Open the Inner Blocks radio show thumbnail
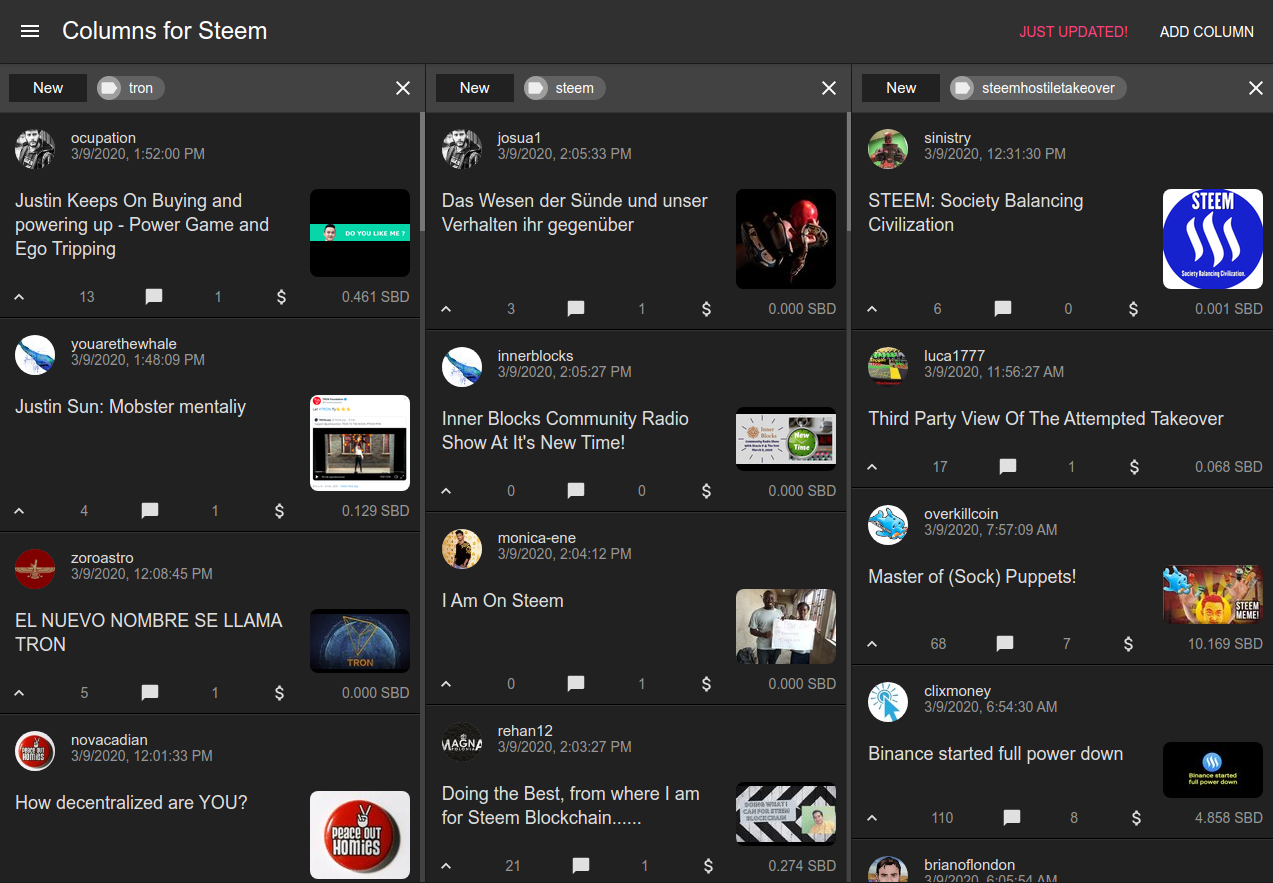 (x=786, y=439)
